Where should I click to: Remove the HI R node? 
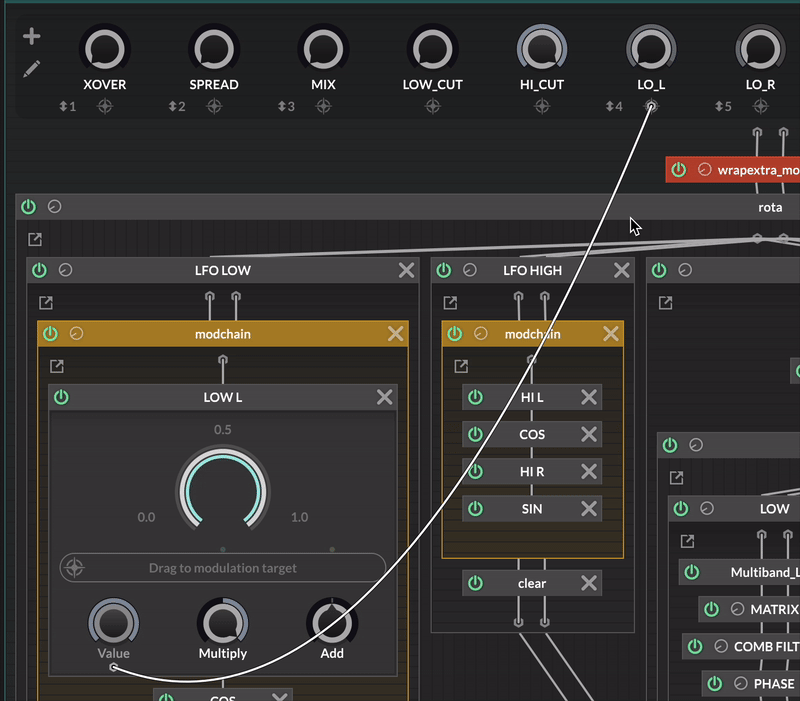tap(589, 472)
